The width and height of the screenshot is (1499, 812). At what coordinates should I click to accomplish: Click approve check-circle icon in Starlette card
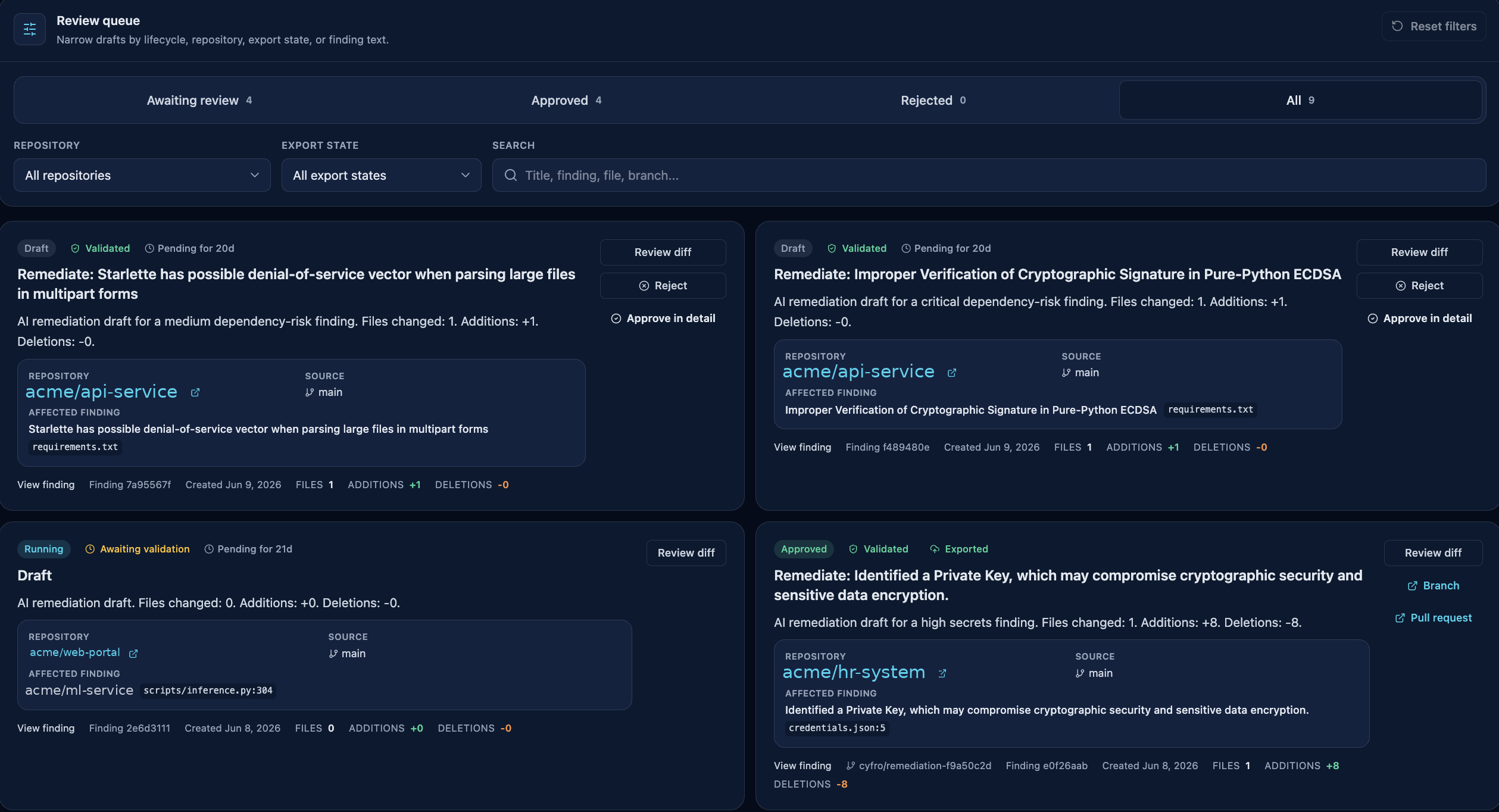tap(616, 318)
